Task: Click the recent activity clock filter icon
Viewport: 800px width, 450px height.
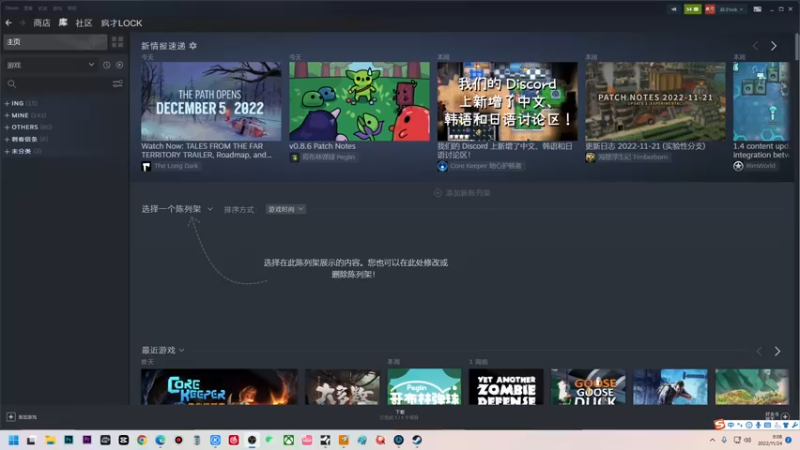Action: 107,65
